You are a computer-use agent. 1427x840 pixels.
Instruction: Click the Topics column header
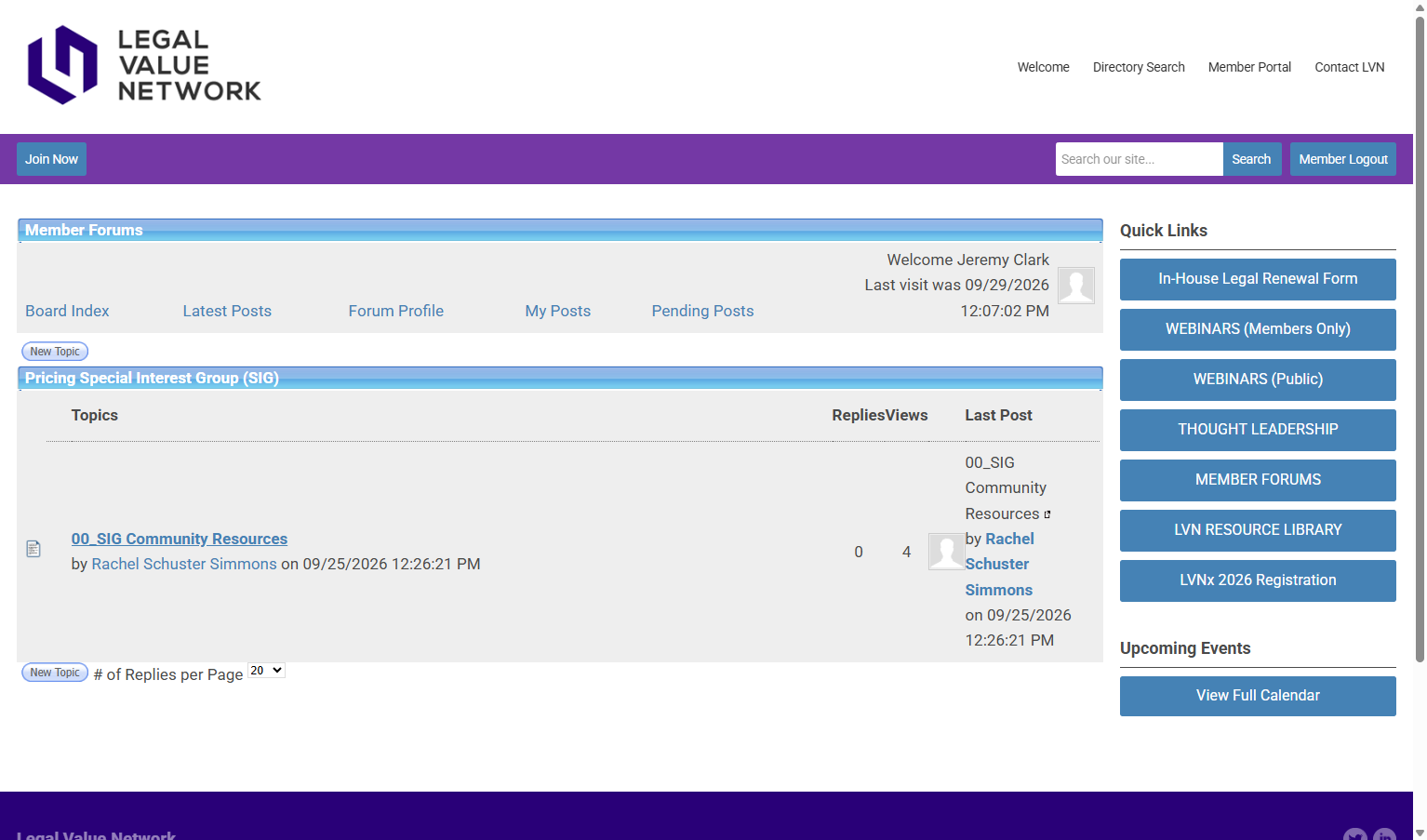coord(95,415)
